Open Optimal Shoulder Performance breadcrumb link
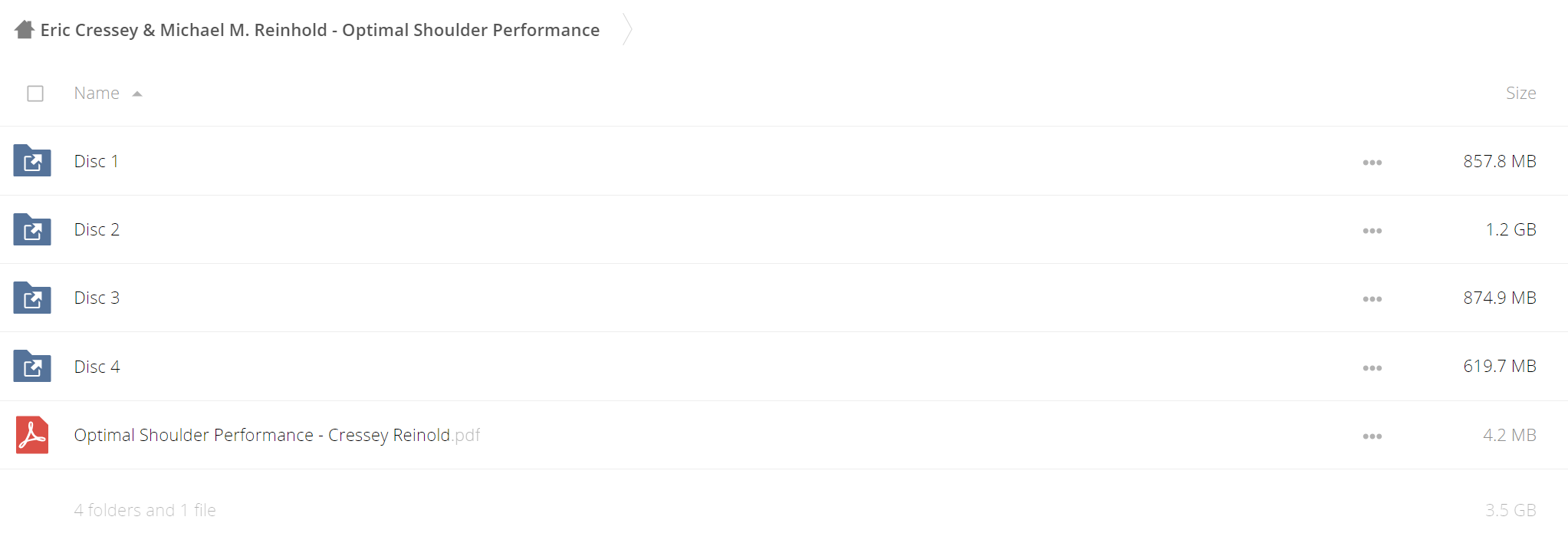Image resolution: width=1568 pixels, height=553 pixels. click(320, 30)
